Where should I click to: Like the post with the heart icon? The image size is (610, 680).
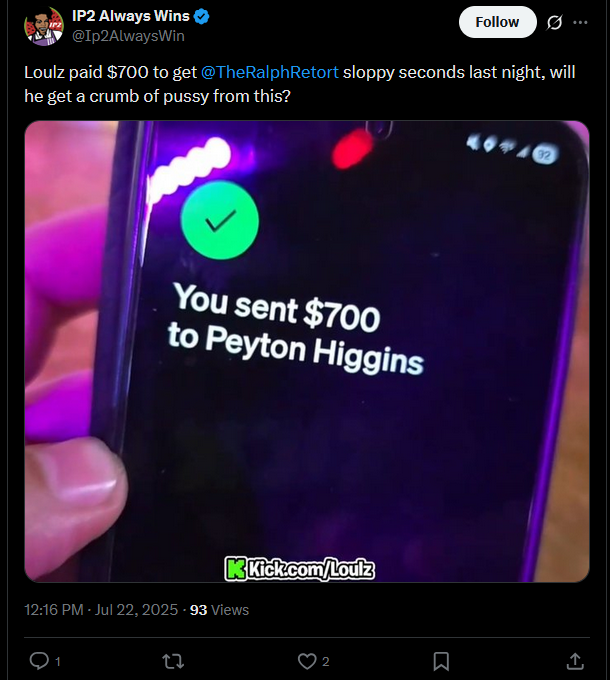tap(307, 661)
